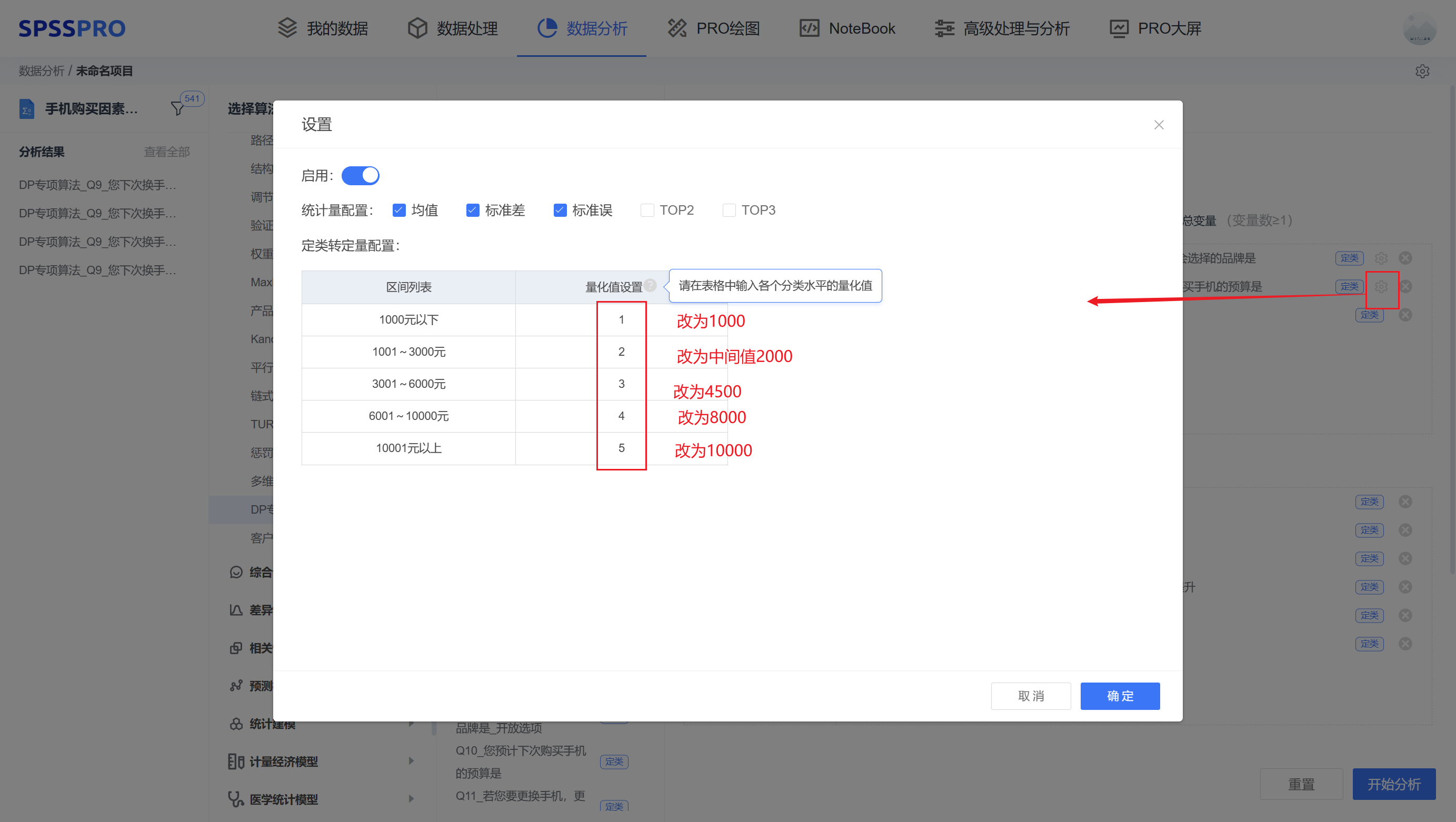1456x822 pixels.
Task: Open the settings gear below the top-right corner
Action: point(1423,71)
